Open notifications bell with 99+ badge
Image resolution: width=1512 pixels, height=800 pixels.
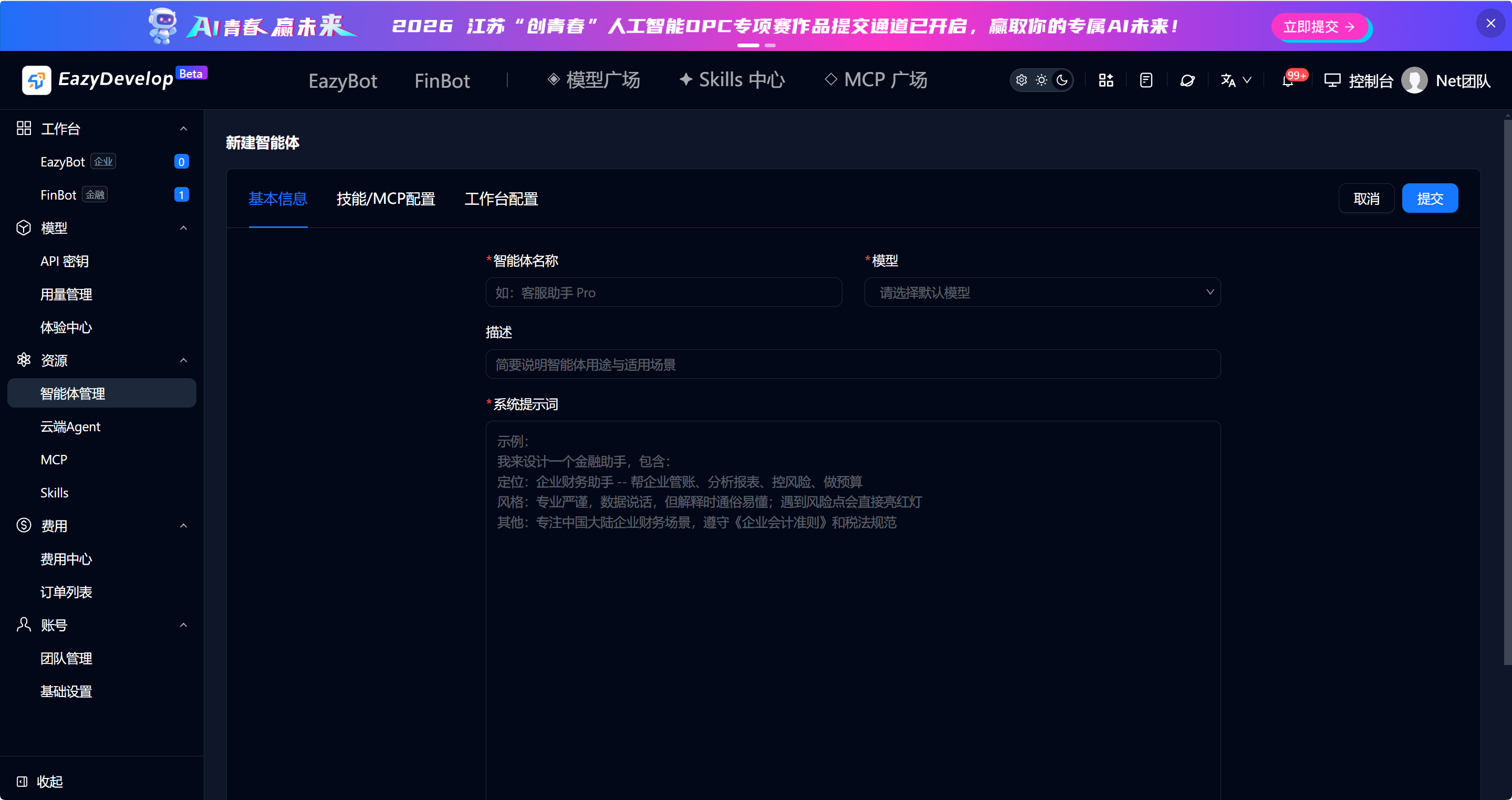(x=1288, y=81)
